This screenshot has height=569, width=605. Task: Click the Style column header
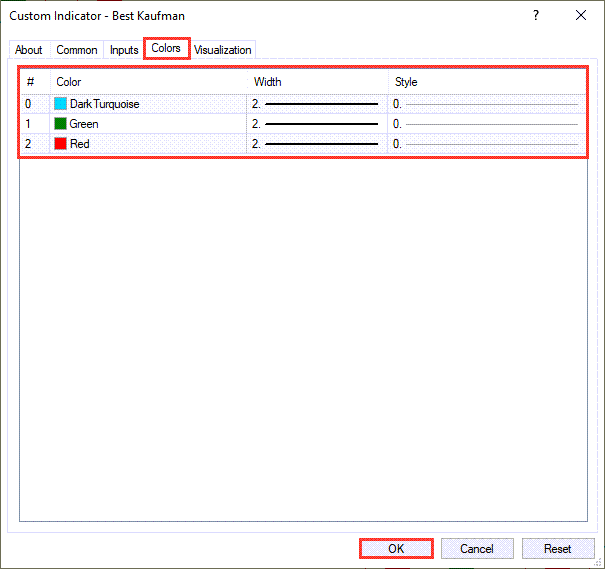click(x=487, y=82)
